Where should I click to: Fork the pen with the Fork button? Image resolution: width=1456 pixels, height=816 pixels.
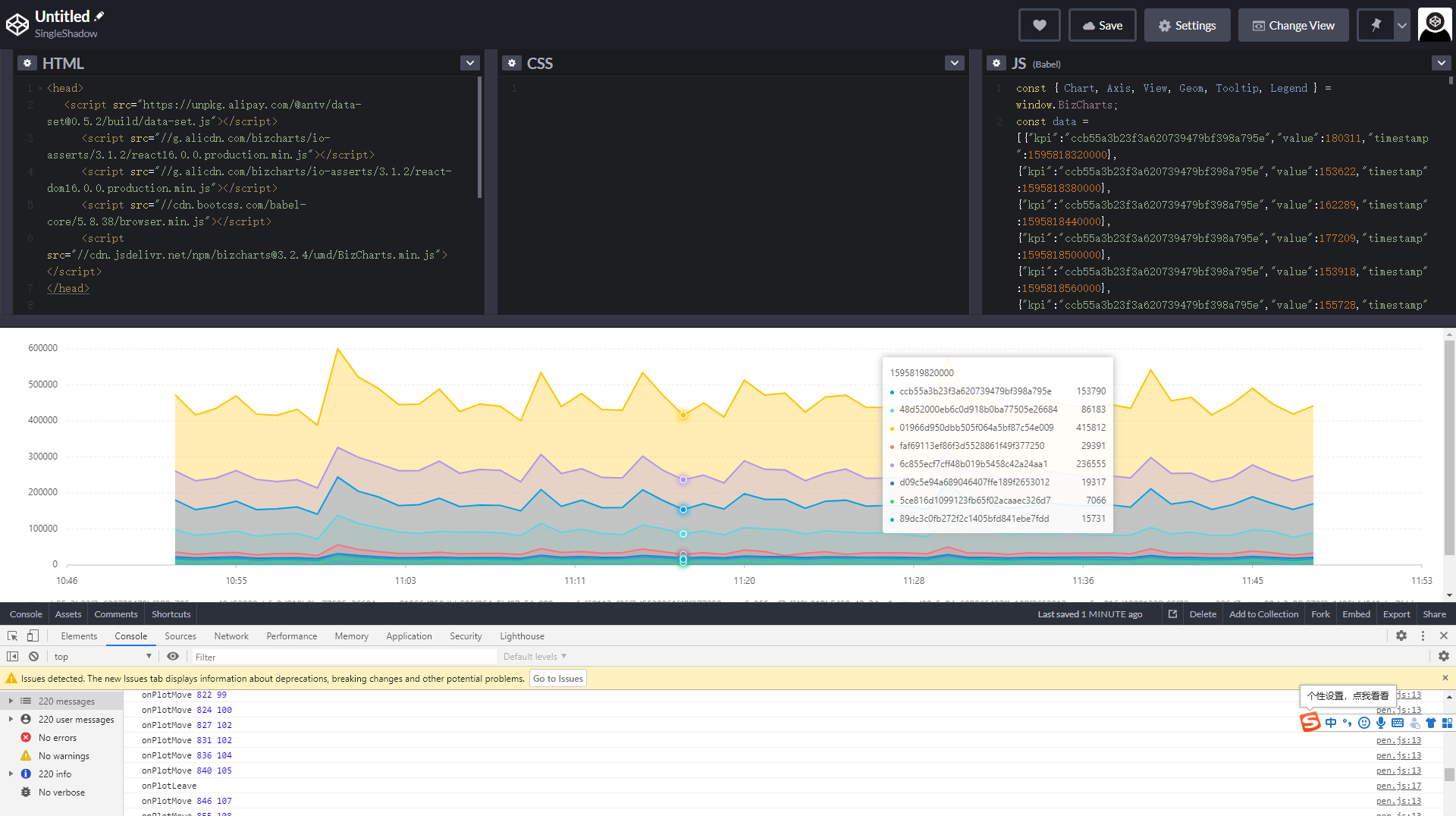tap(1319, 614)
